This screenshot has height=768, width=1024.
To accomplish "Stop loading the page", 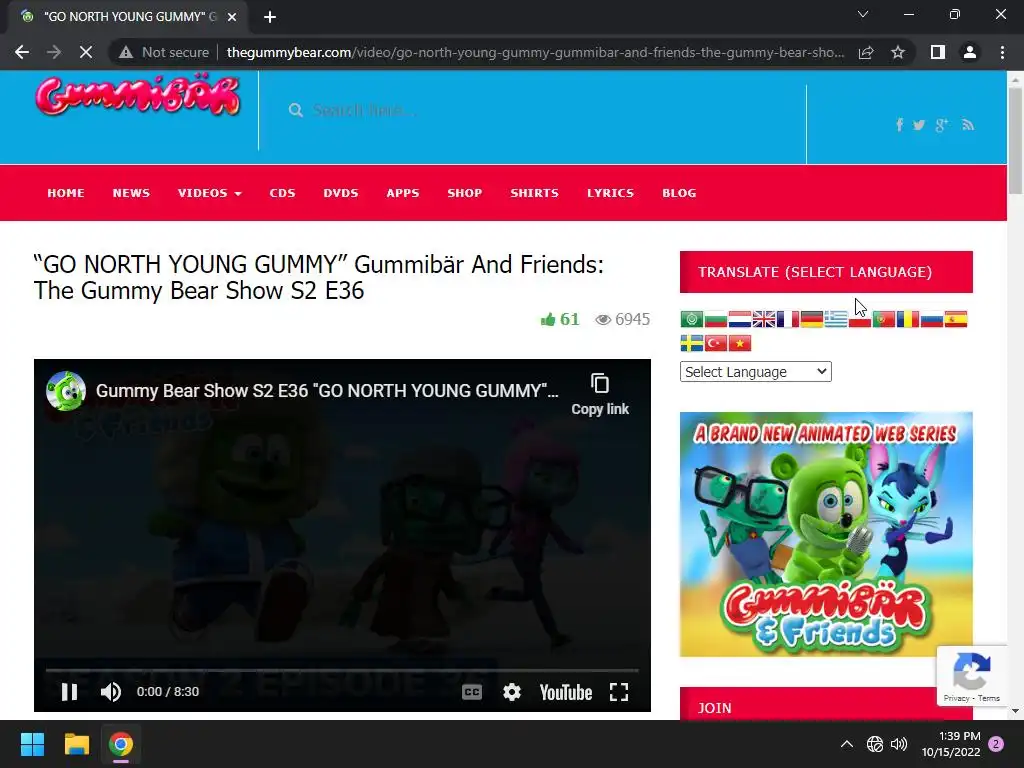I will tap(86, 52).
